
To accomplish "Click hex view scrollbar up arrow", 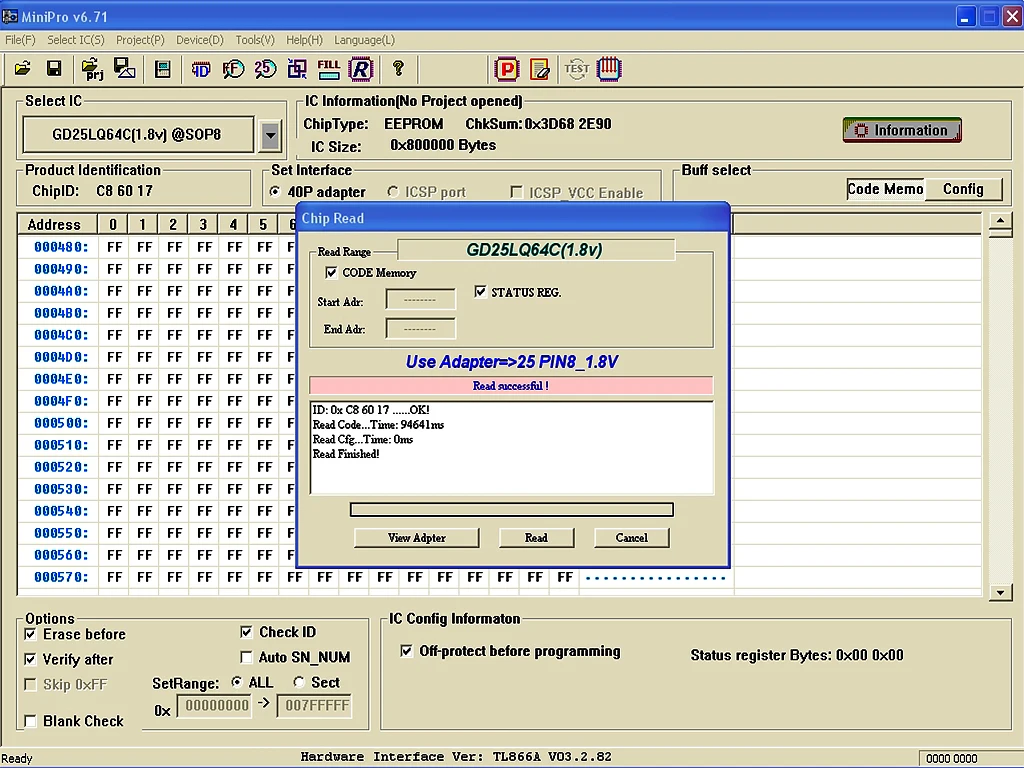I will [x=1000, y=223].
